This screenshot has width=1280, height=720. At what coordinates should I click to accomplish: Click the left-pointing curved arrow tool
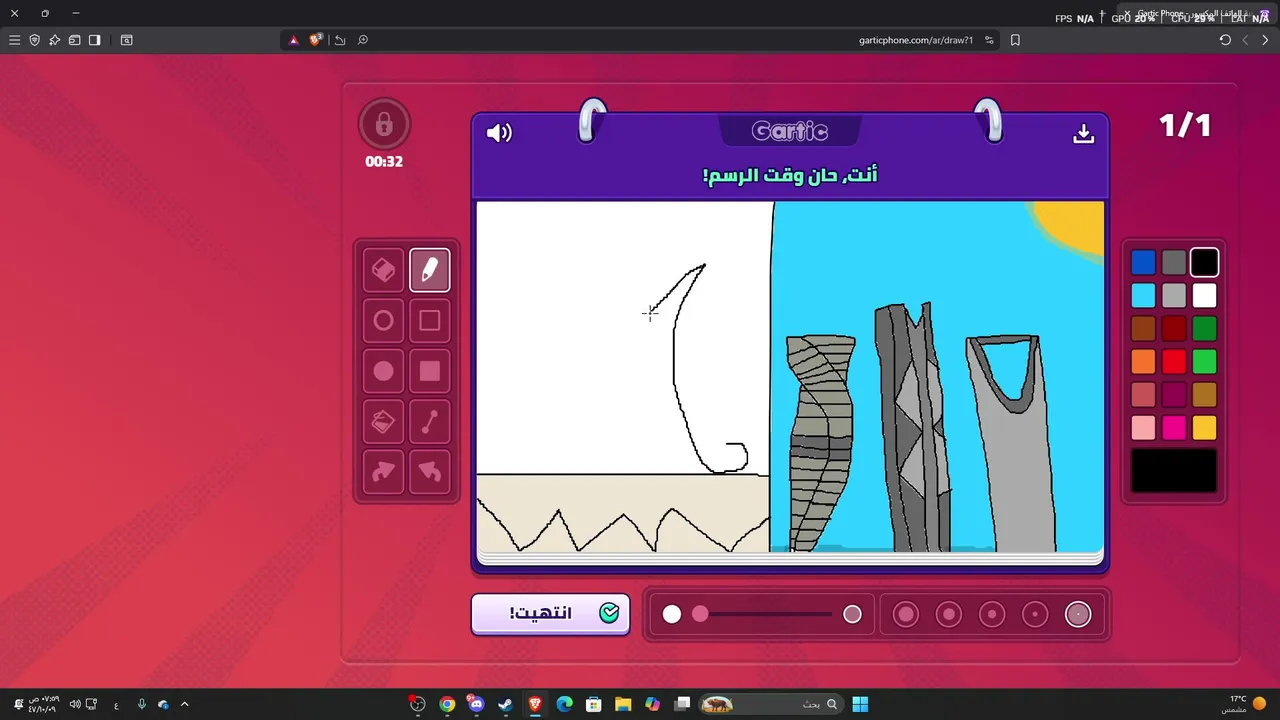(430, 472)
